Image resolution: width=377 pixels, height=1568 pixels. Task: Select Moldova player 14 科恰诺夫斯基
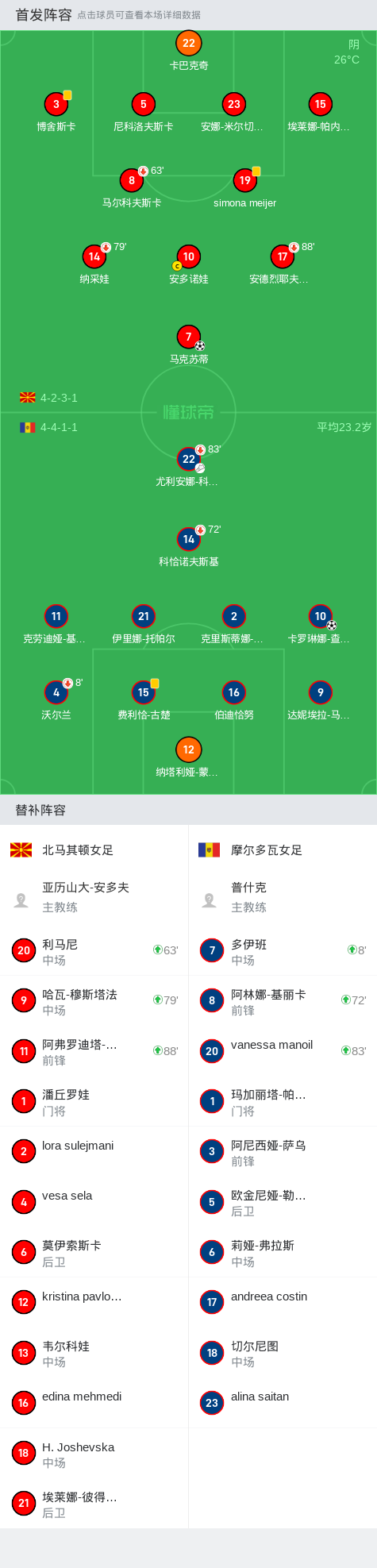point(189,539)
